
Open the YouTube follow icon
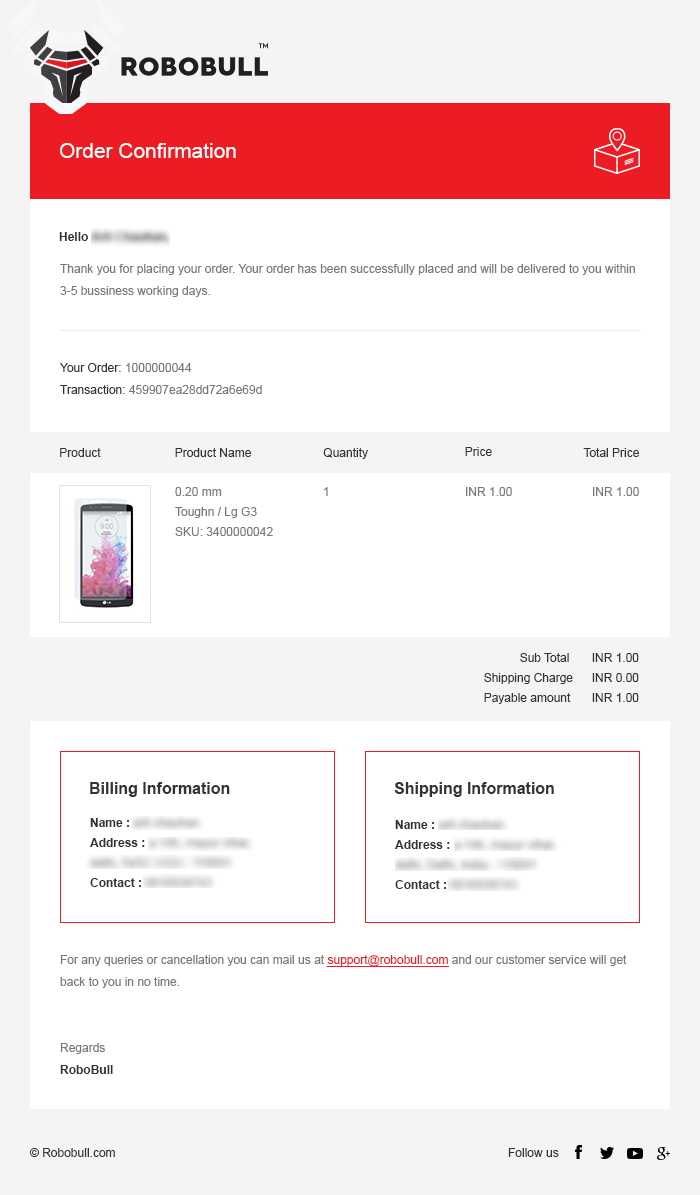(635, 1153)
